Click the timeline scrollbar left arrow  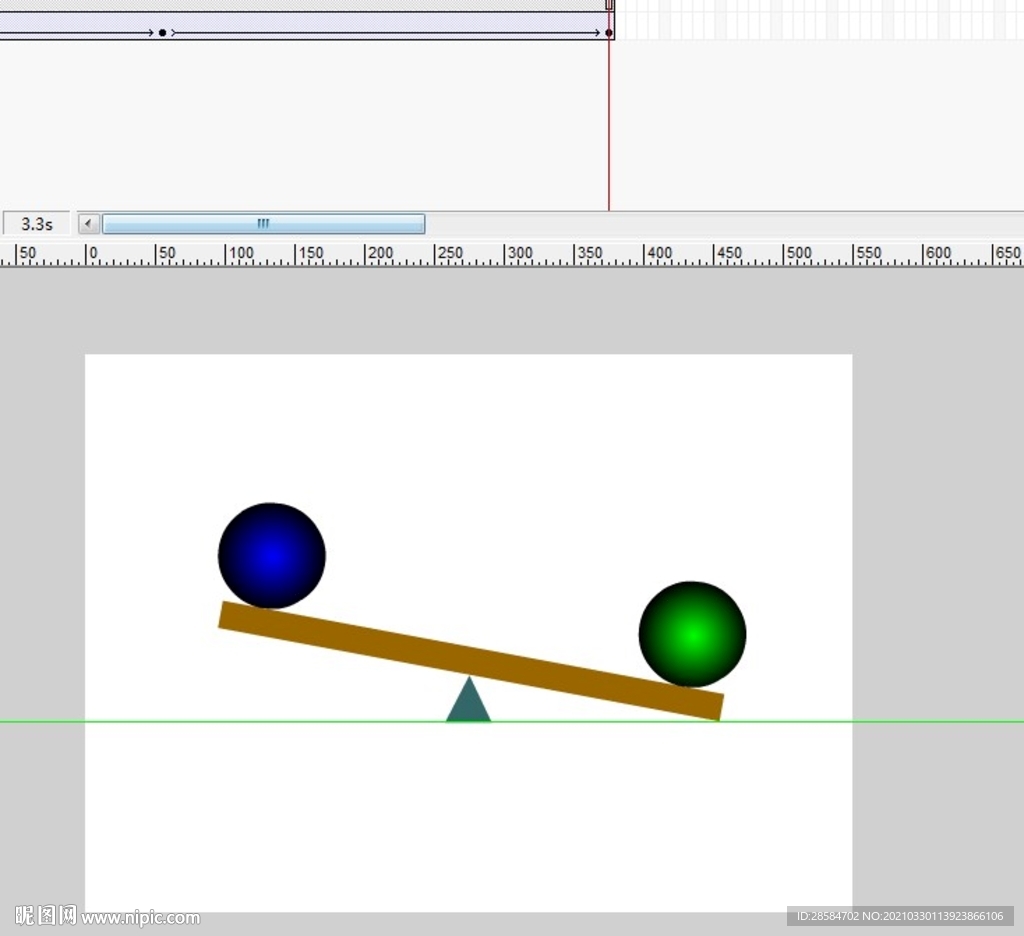pyautogui.click(x=89, y=224)
